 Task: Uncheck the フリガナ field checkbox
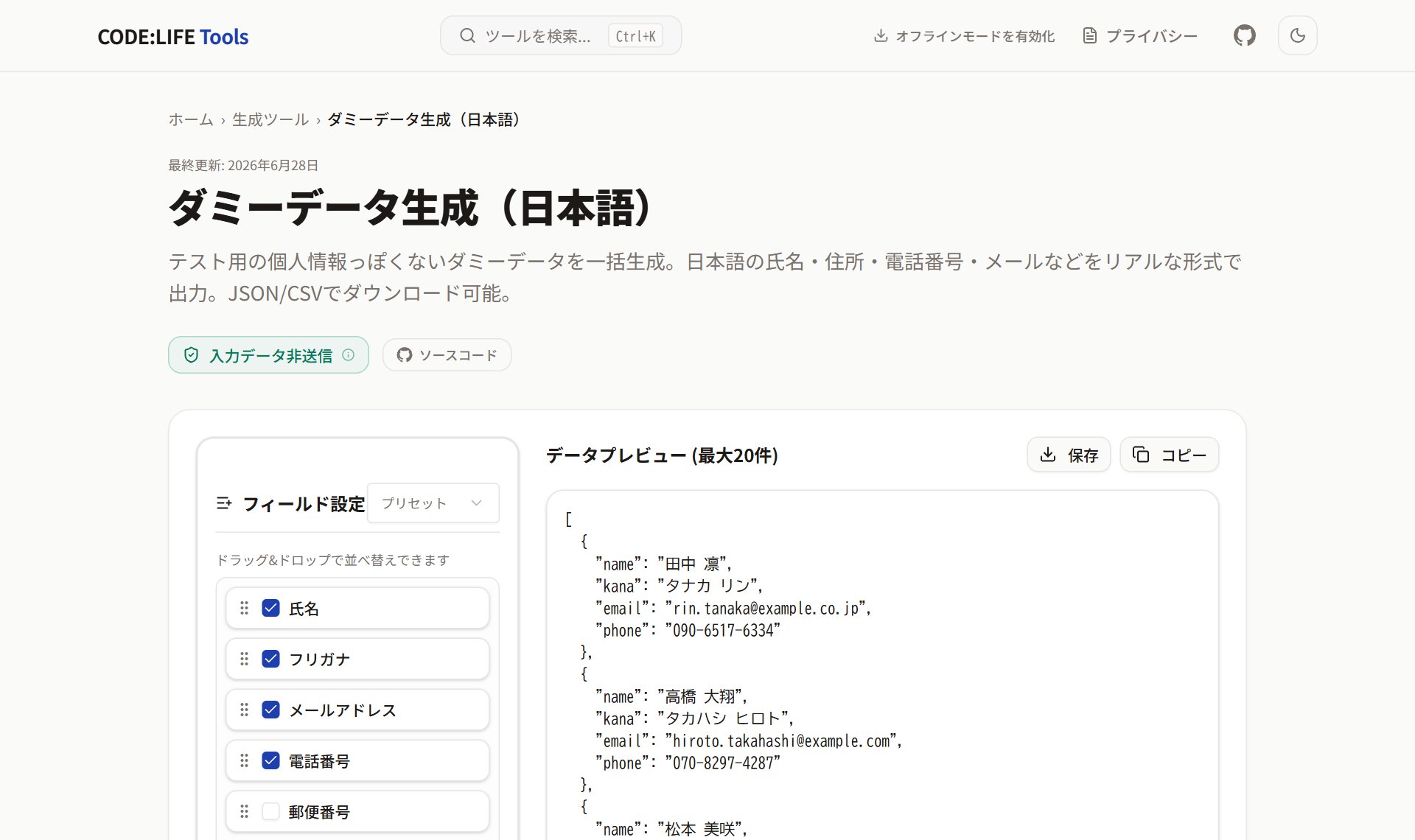tap(270, 659)
